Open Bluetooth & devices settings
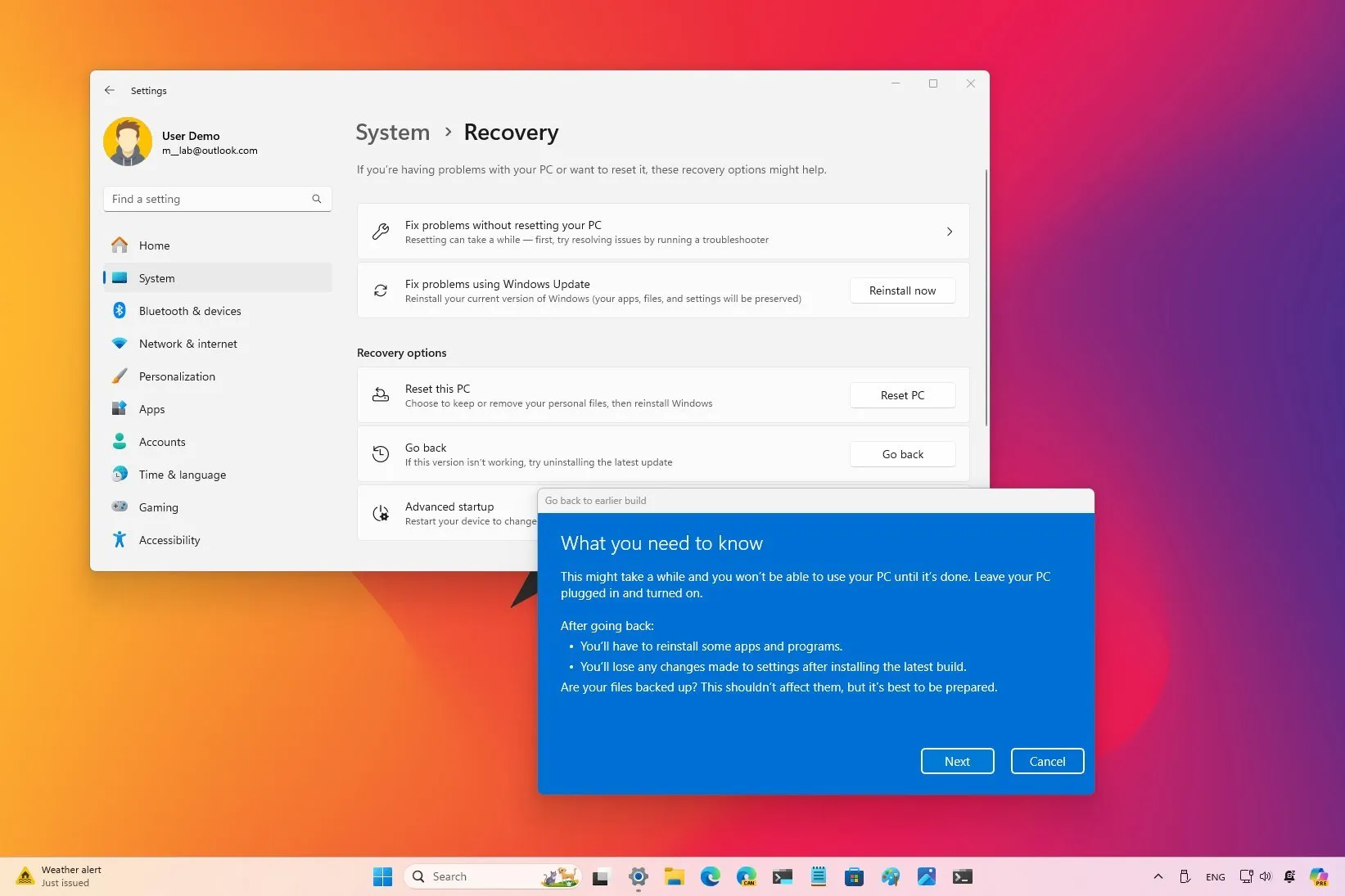The height and width of the screenshot is (896, 1345). coord(217,311)
